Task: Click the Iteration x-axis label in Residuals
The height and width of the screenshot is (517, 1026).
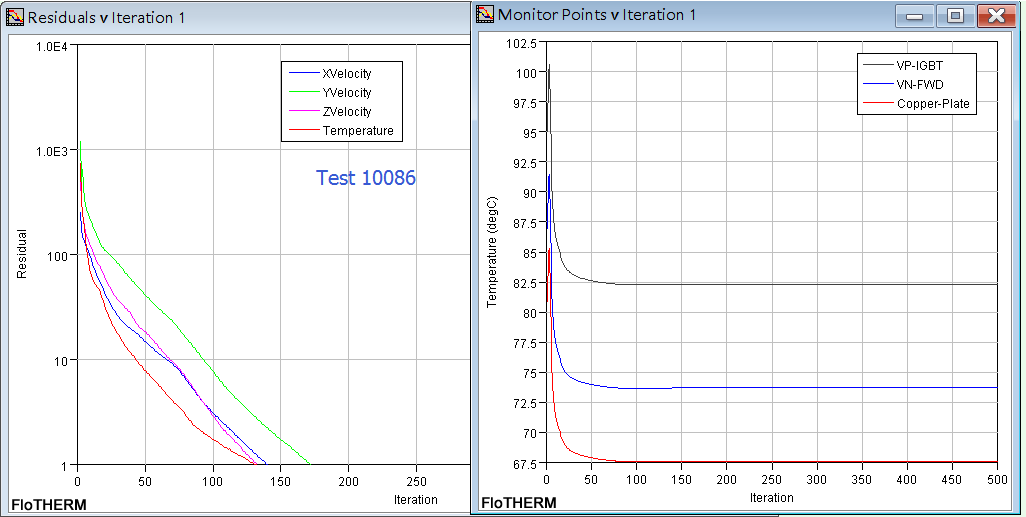Action: [416, 500]
